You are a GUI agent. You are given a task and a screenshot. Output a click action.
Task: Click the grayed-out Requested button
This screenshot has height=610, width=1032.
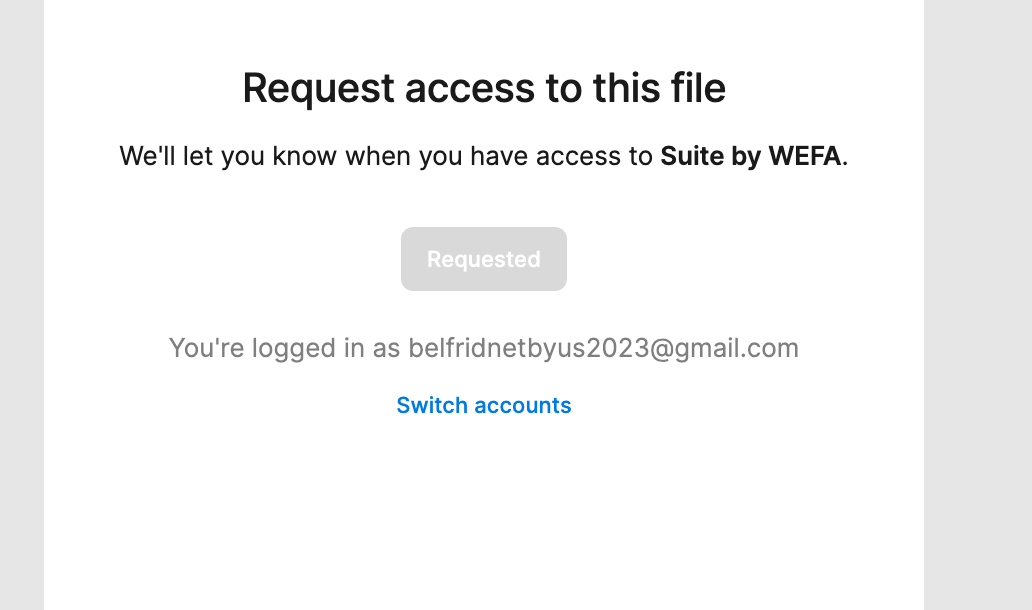click(x=484, y=259)
